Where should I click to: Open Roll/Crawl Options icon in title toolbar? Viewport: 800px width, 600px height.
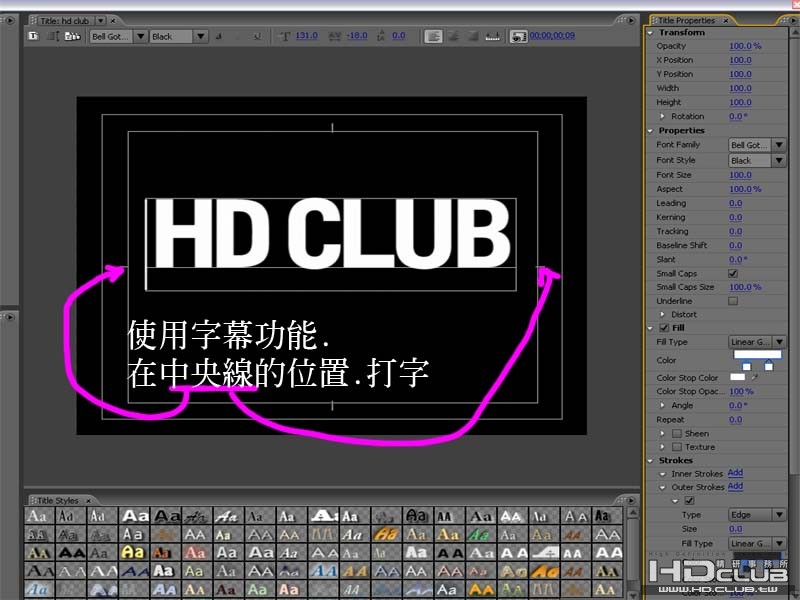[x=53, y=36]
